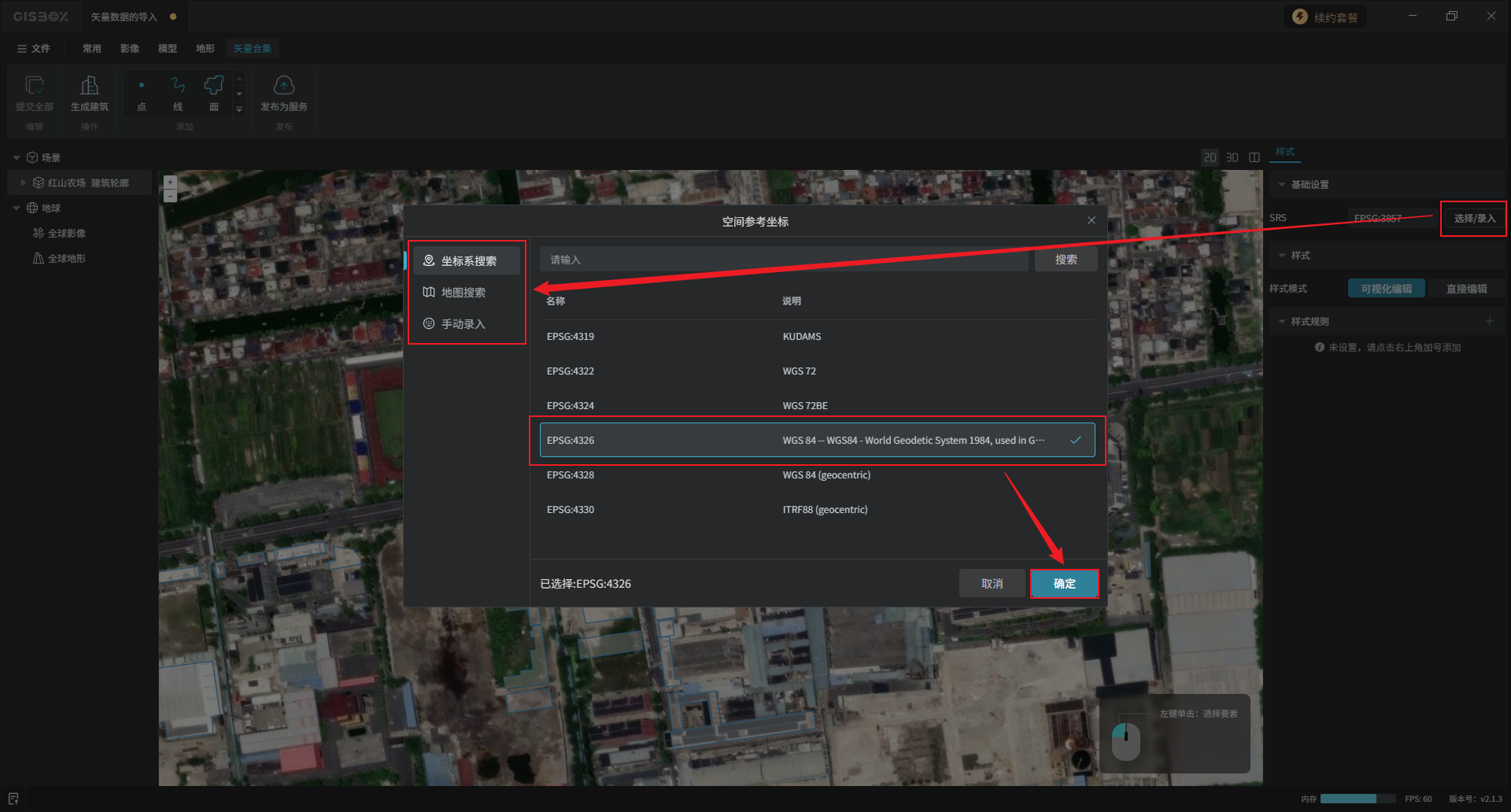Viewport: 1511px width, 812px height.
Task: Select the Line (线) drawing tool
Action: coord(178,86)
